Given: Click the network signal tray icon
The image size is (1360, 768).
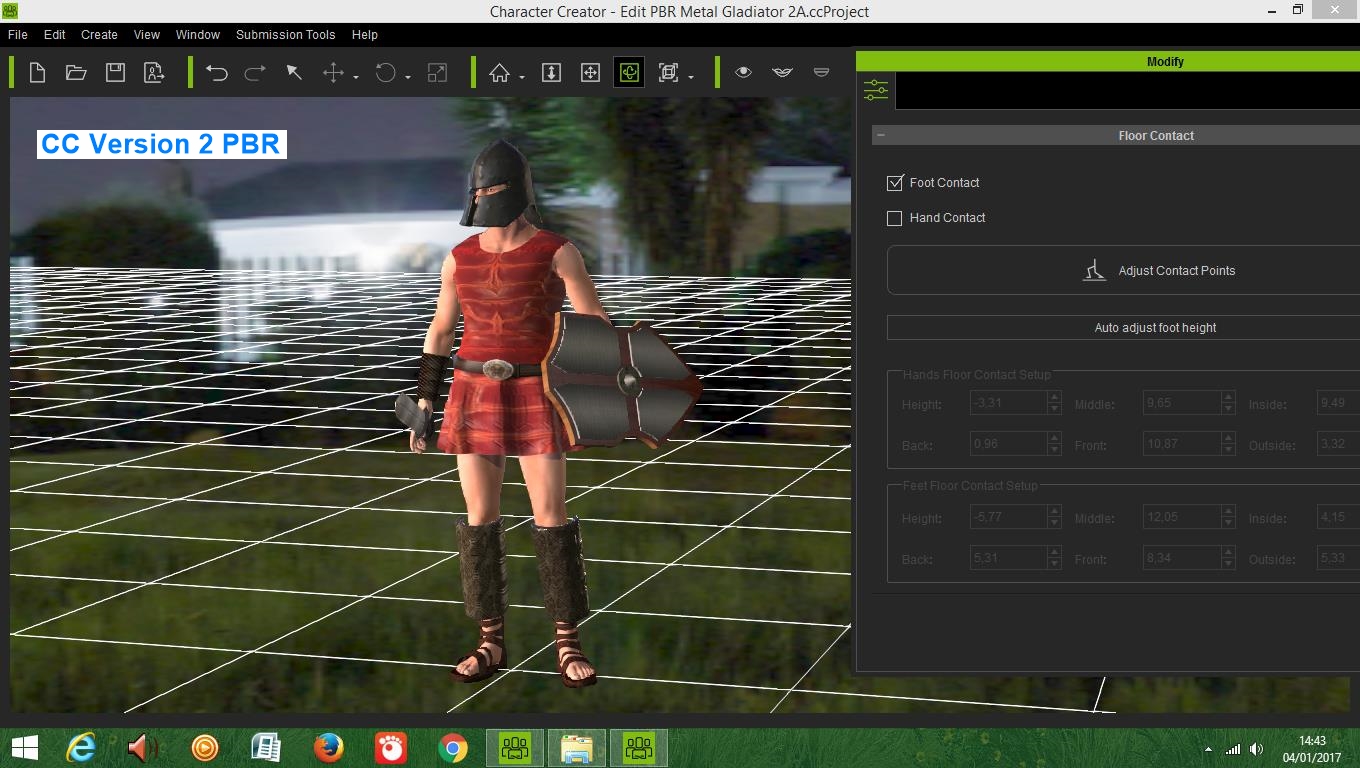Looking at the screenshot, I should [x=1233, y=749].
